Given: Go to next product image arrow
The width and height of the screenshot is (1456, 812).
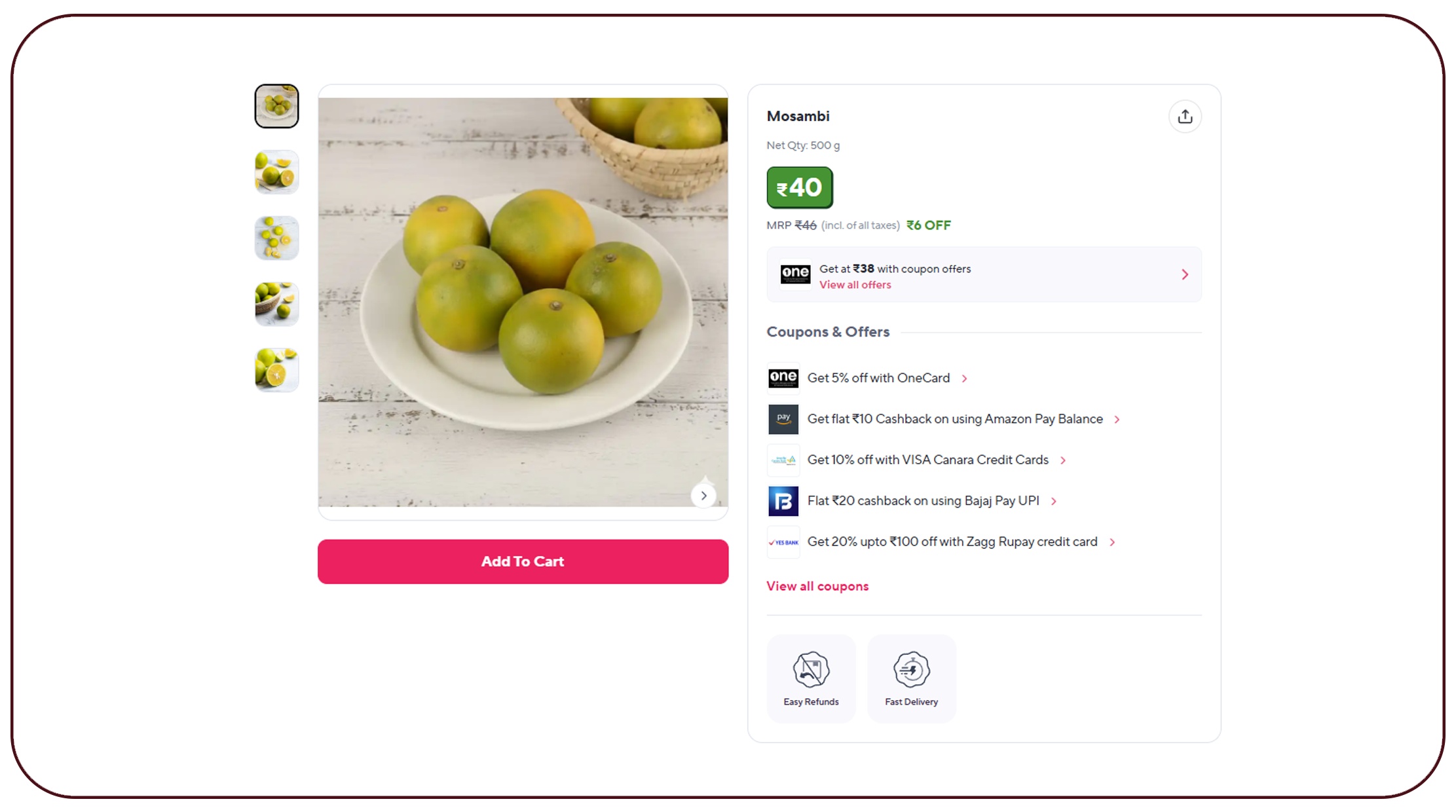Looking at the screenshot, I should [703, 496].
